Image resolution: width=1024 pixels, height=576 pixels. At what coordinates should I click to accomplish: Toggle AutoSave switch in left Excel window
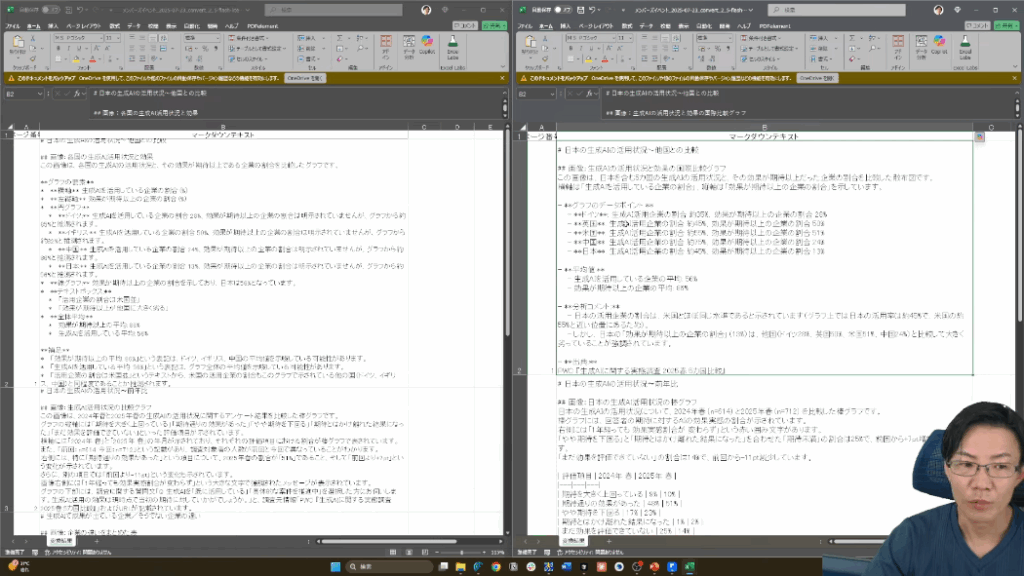pos(50,10)
